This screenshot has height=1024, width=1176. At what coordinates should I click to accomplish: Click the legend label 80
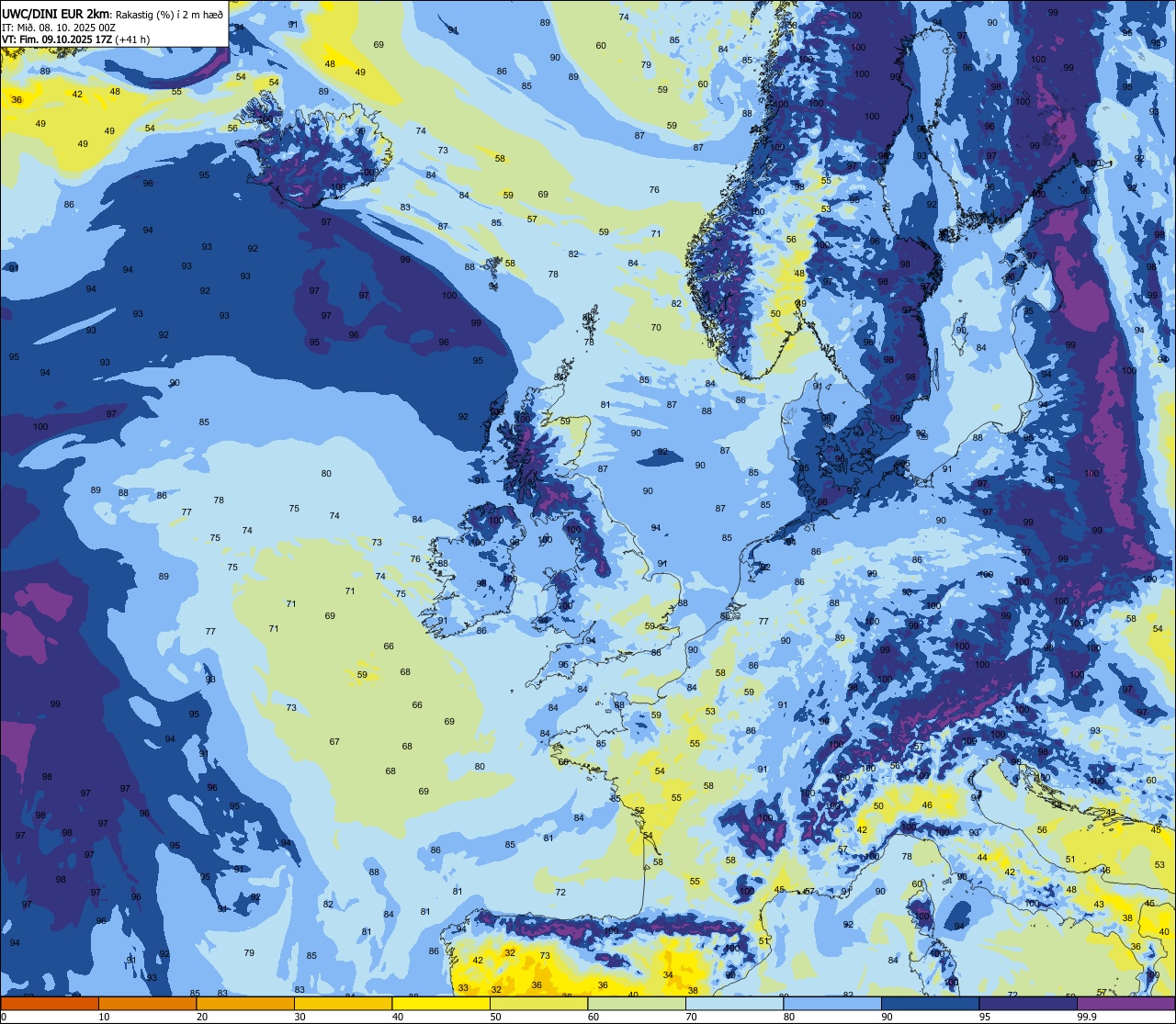coord(789,1017)
